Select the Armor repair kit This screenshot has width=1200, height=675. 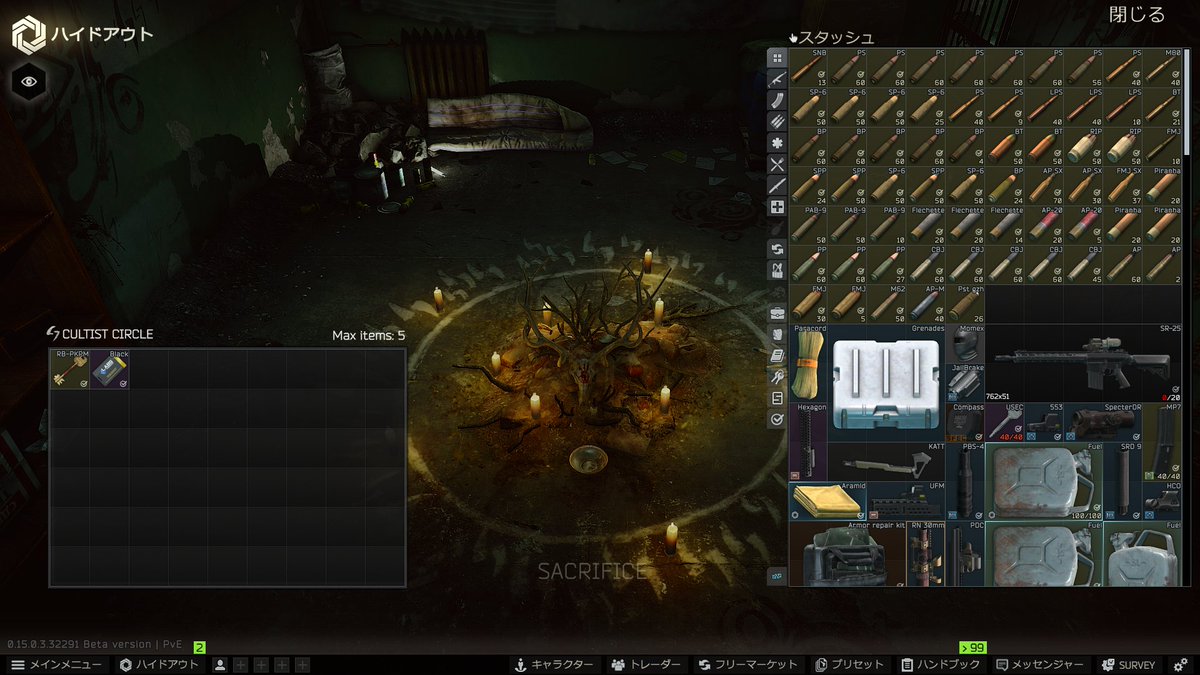pos(848,553)
